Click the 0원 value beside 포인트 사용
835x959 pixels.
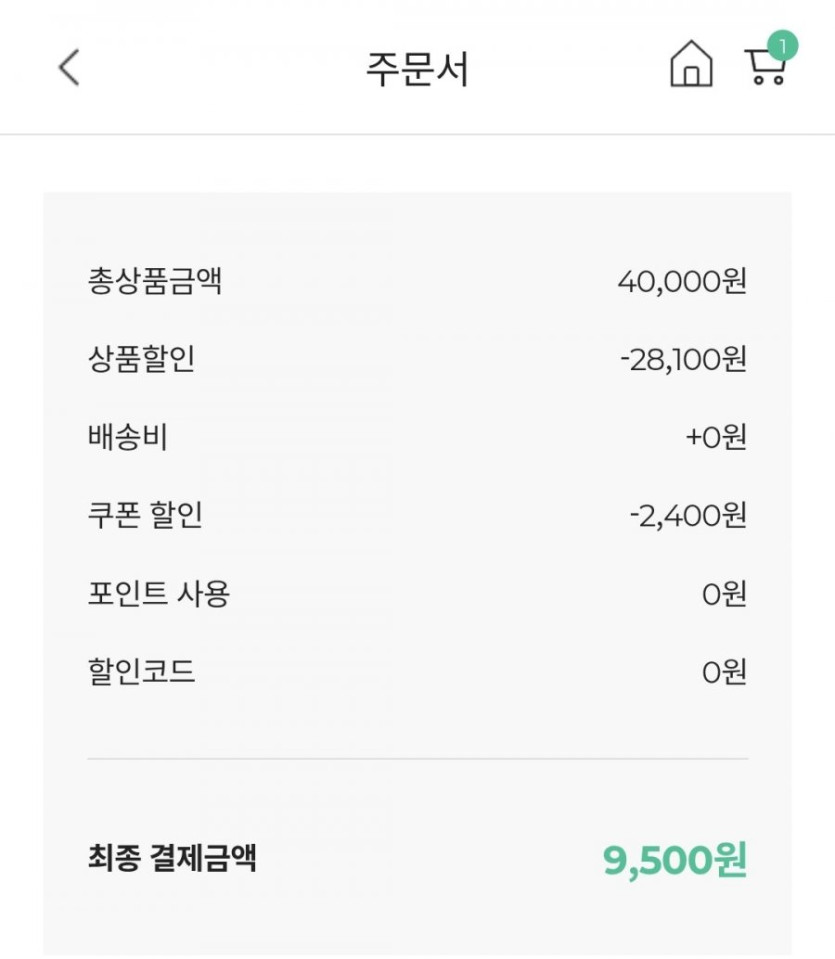tap(724, 594)
